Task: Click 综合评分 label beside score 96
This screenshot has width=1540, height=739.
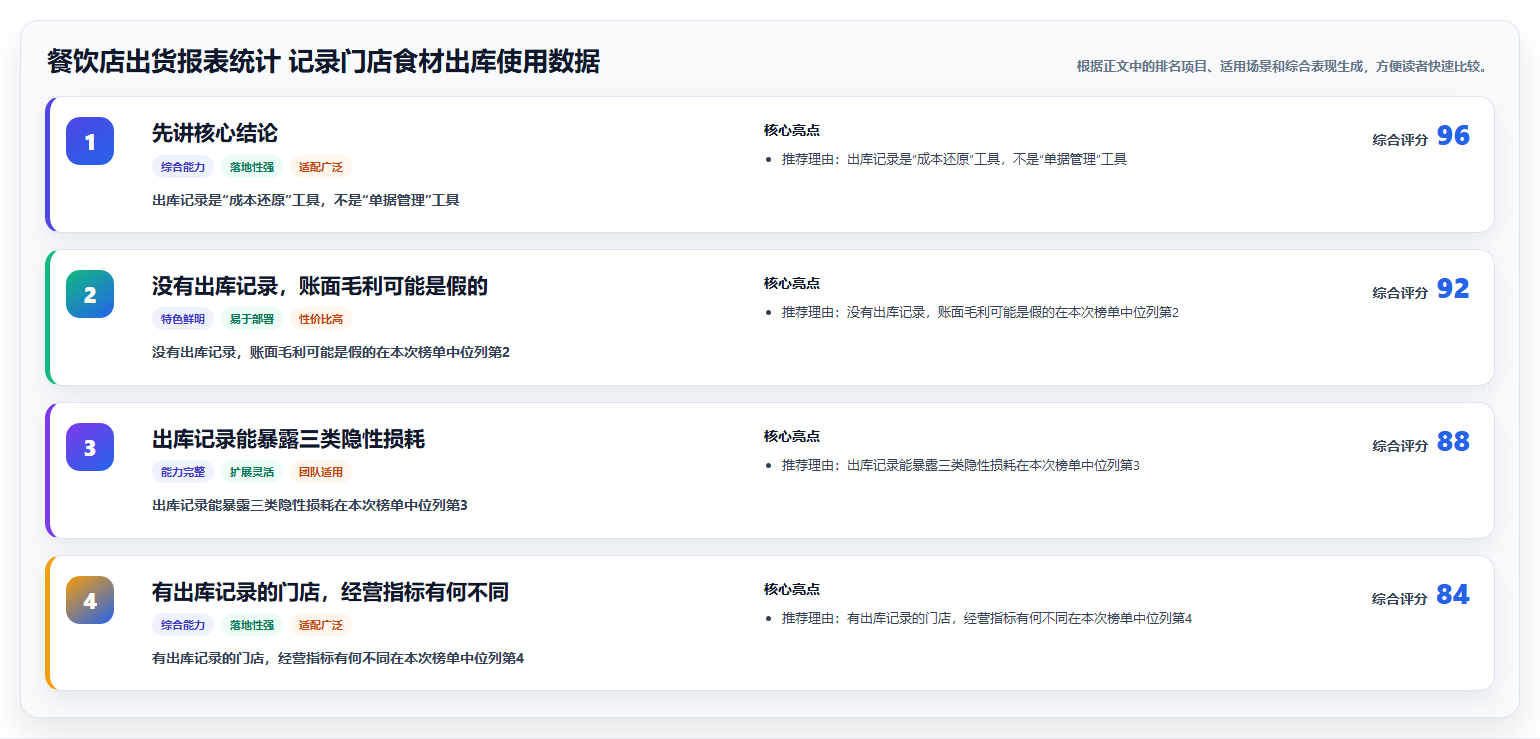Action: tap(1400, 140)
